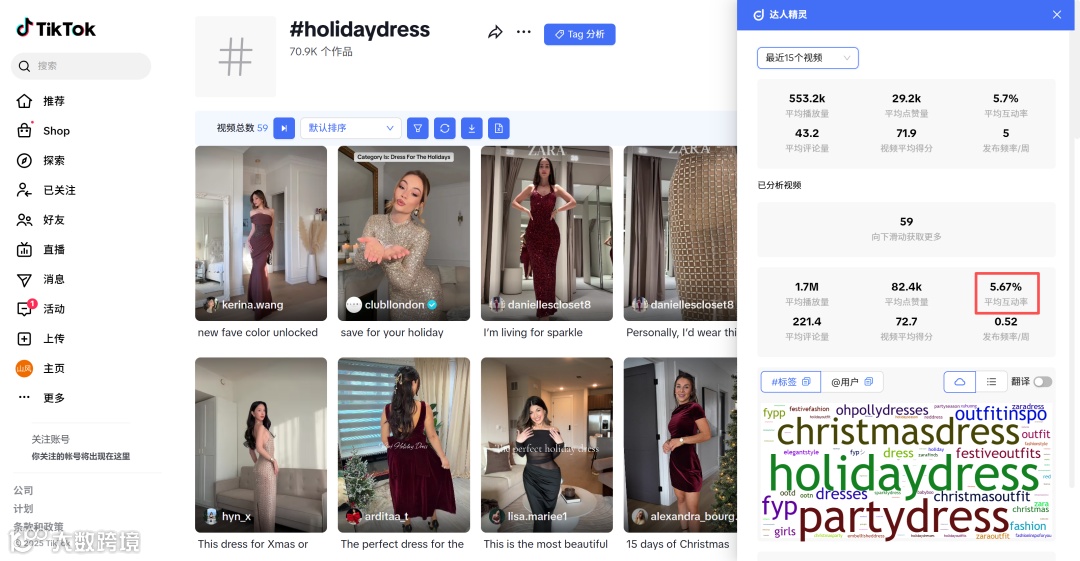Click the download icon in video toolbar
1080x561 pixels.
pyautogui.click(x=471, y=128)
